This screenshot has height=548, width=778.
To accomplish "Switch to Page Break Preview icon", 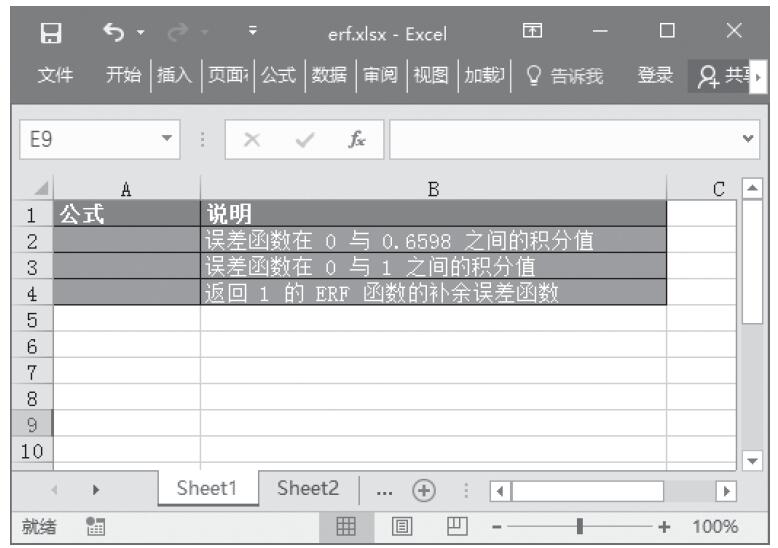I will (x=452, y=526).
